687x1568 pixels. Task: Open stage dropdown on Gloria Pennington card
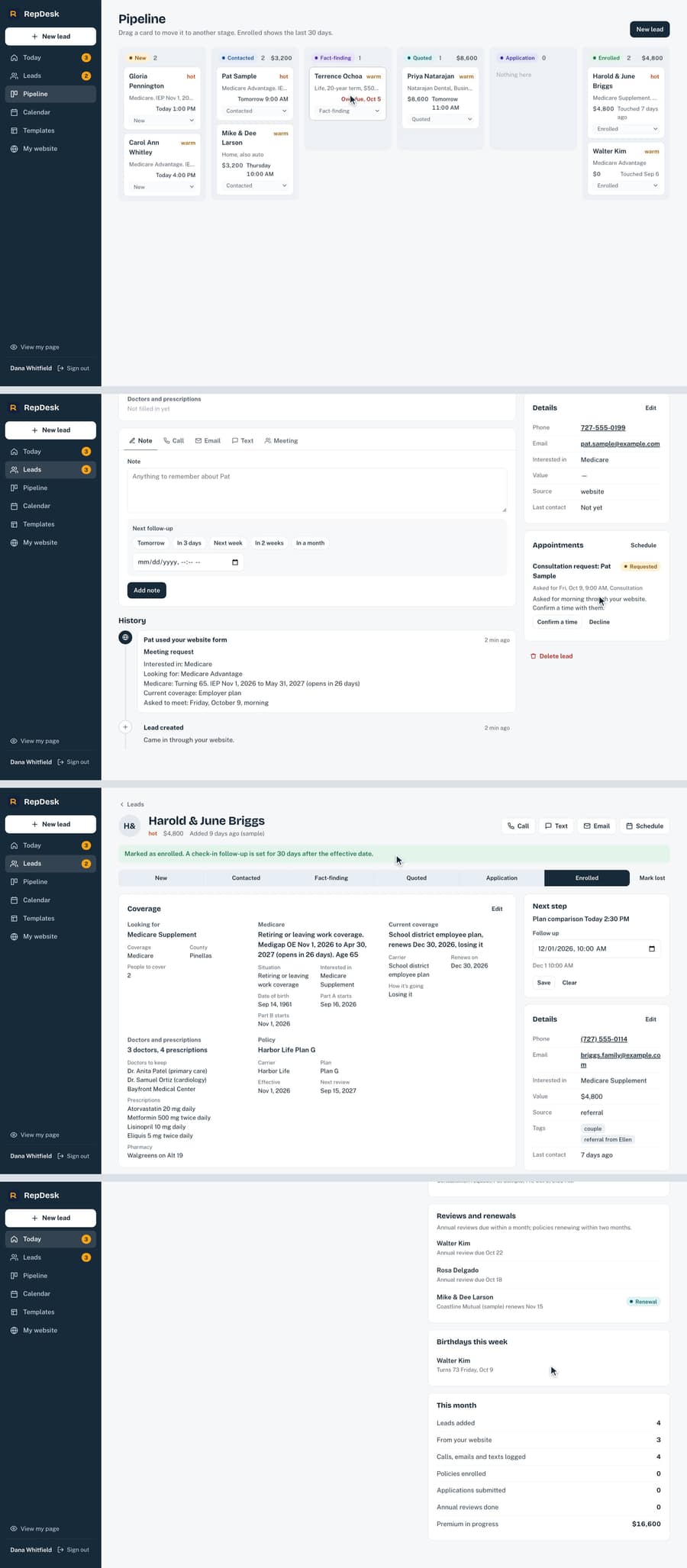click(163, 121)
